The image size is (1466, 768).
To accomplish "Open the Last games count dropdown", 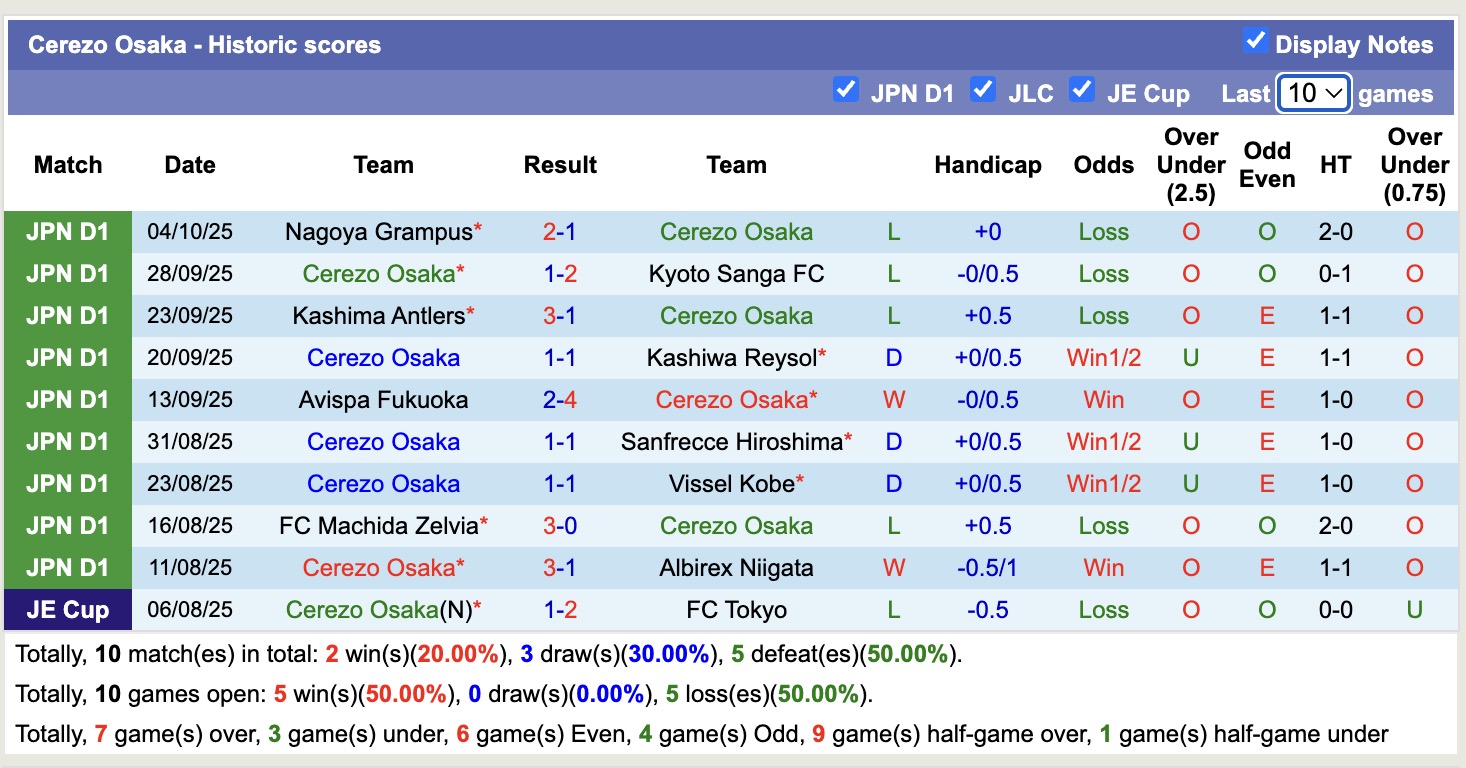I will click(x=1313, y=92).
